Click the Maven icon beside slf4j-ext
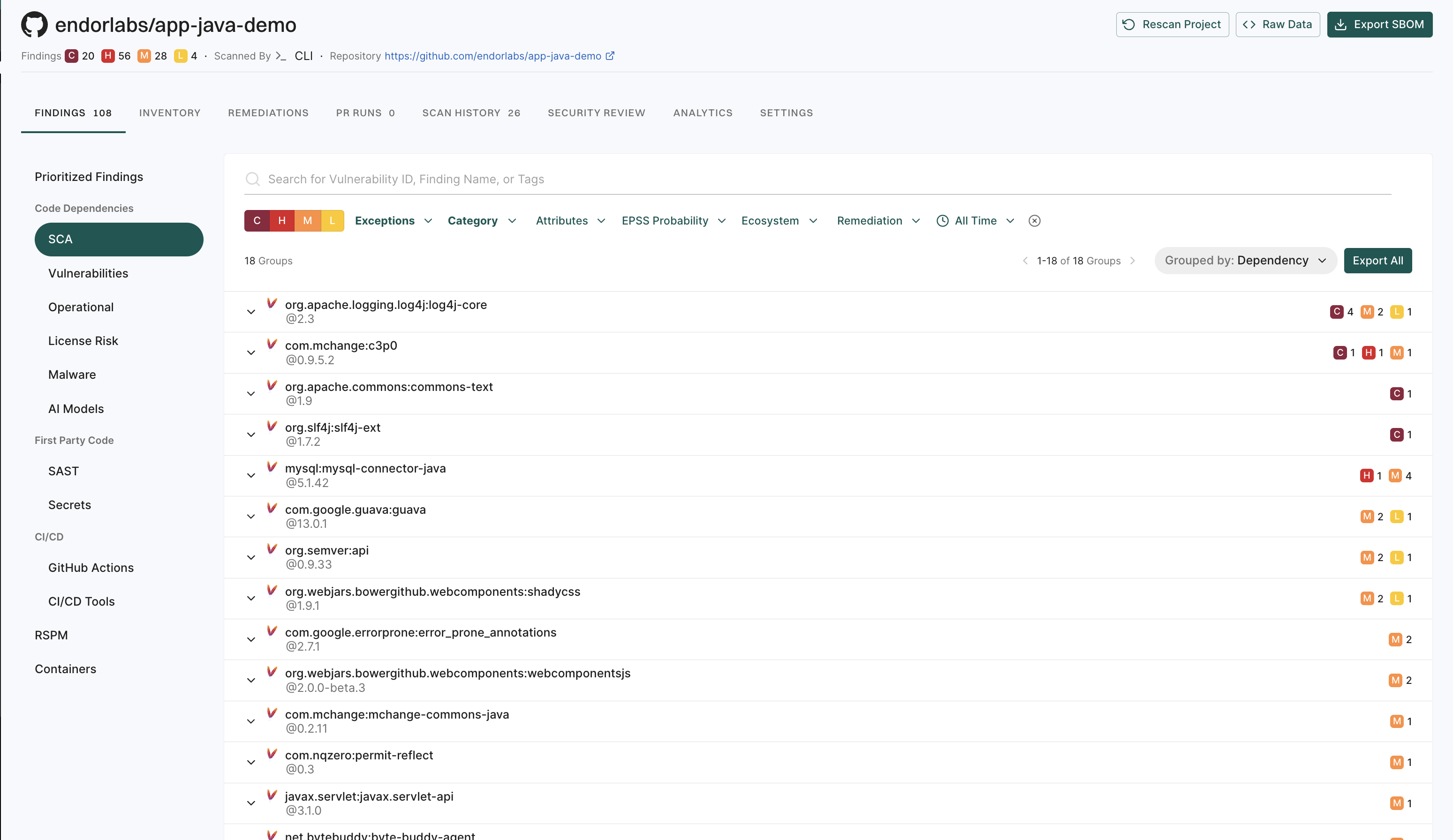The image size is (1453, 840). [x=272, y=427]
